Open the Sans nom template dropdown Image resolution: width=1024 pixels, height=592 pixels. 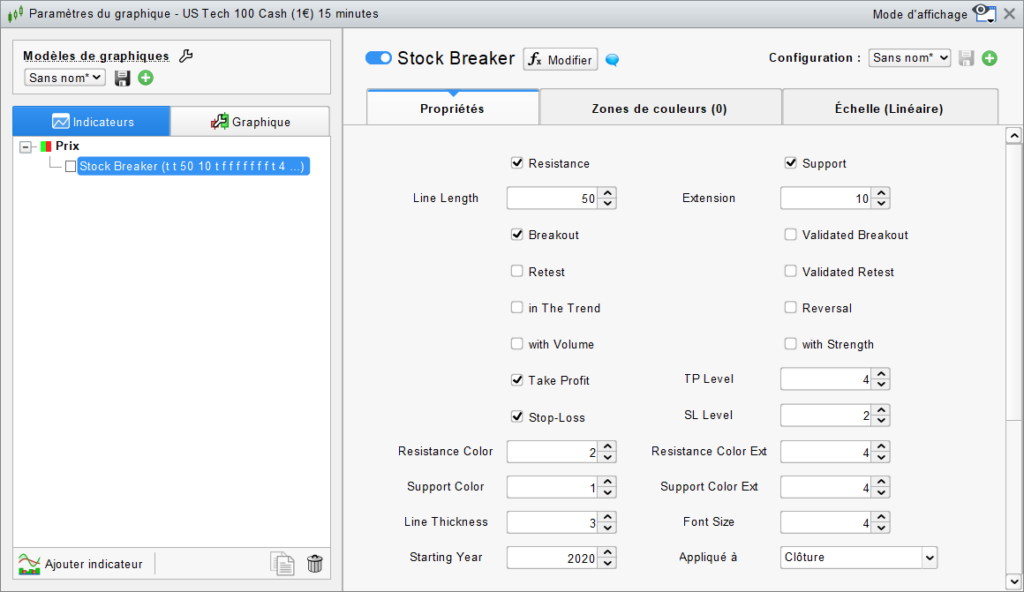[64, 77]
